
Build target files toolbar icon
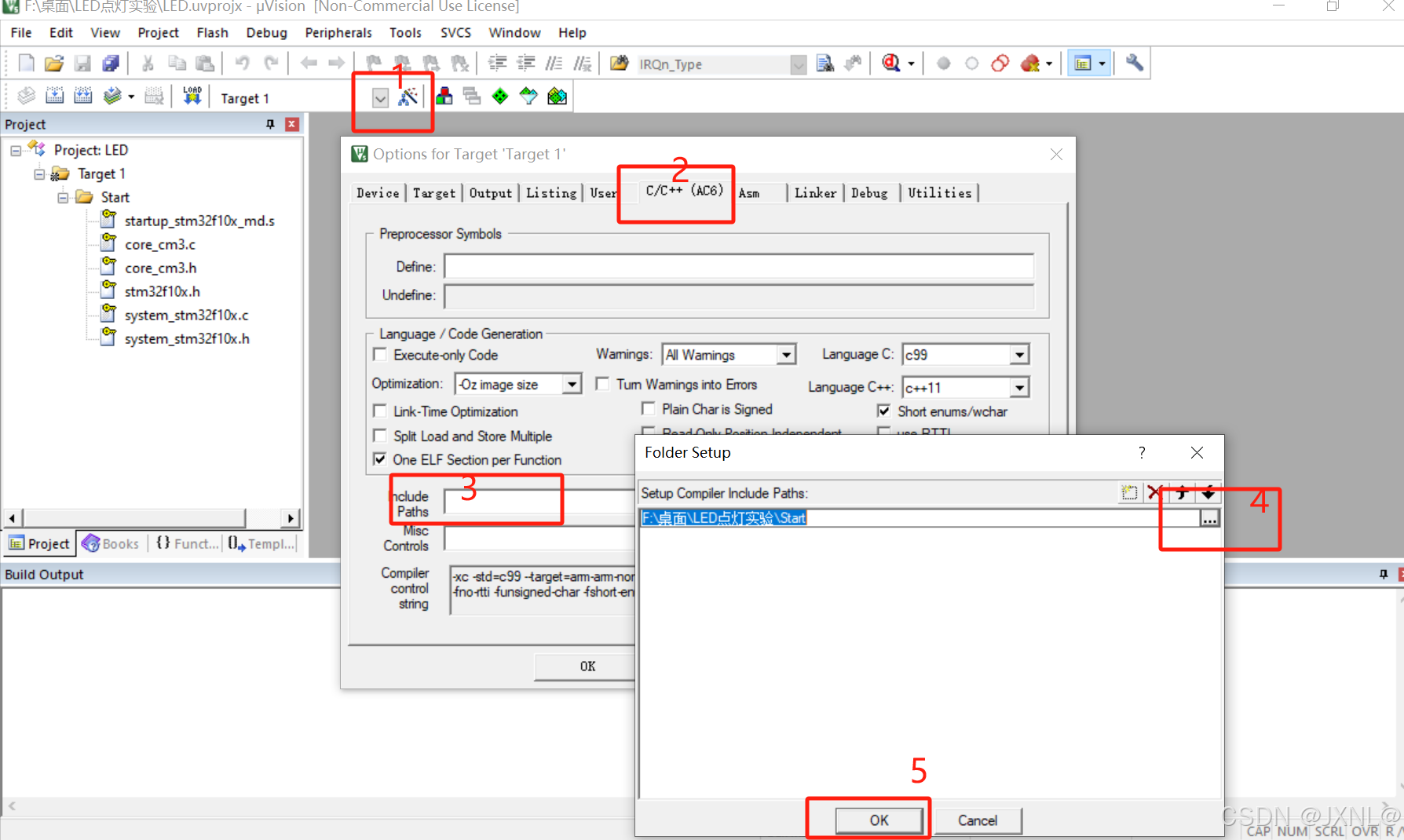pyautogui.click(x=54, y=97)
